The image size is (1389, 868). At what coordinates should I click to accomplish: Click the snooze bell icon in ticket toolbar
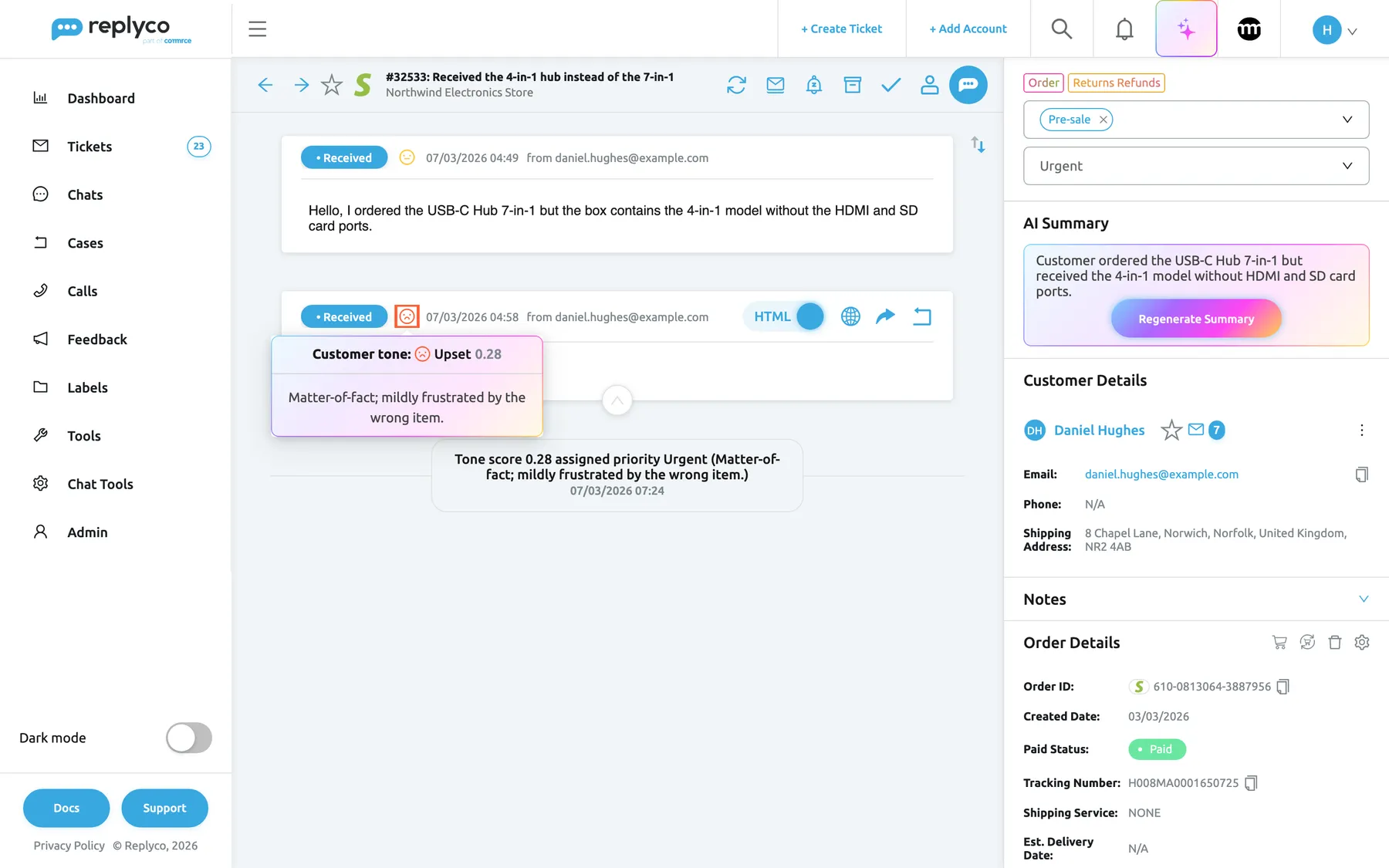tap(814, 85)
